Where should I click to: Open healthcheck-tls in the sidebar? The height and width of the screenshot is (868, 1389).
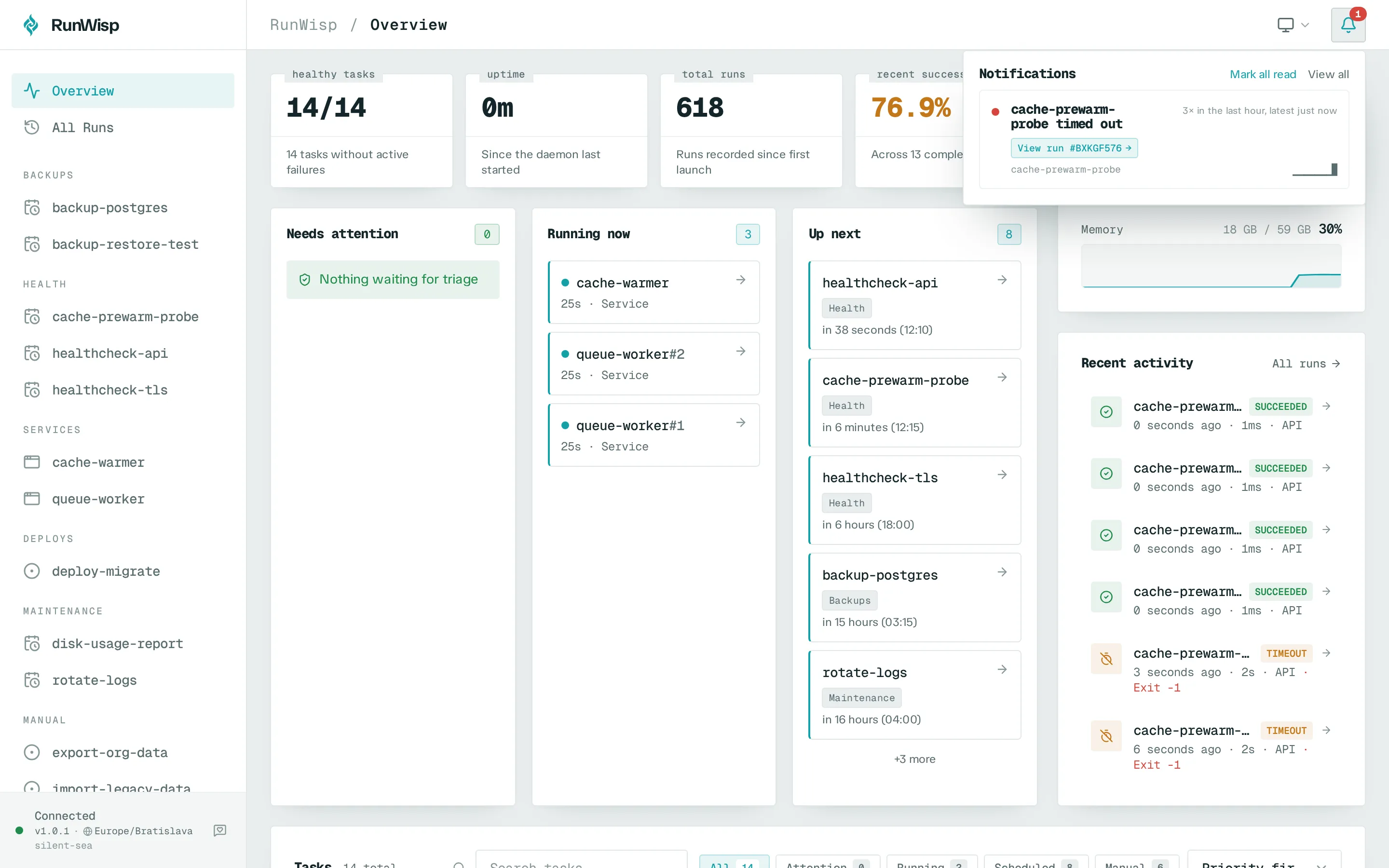(x=123, y=390)
